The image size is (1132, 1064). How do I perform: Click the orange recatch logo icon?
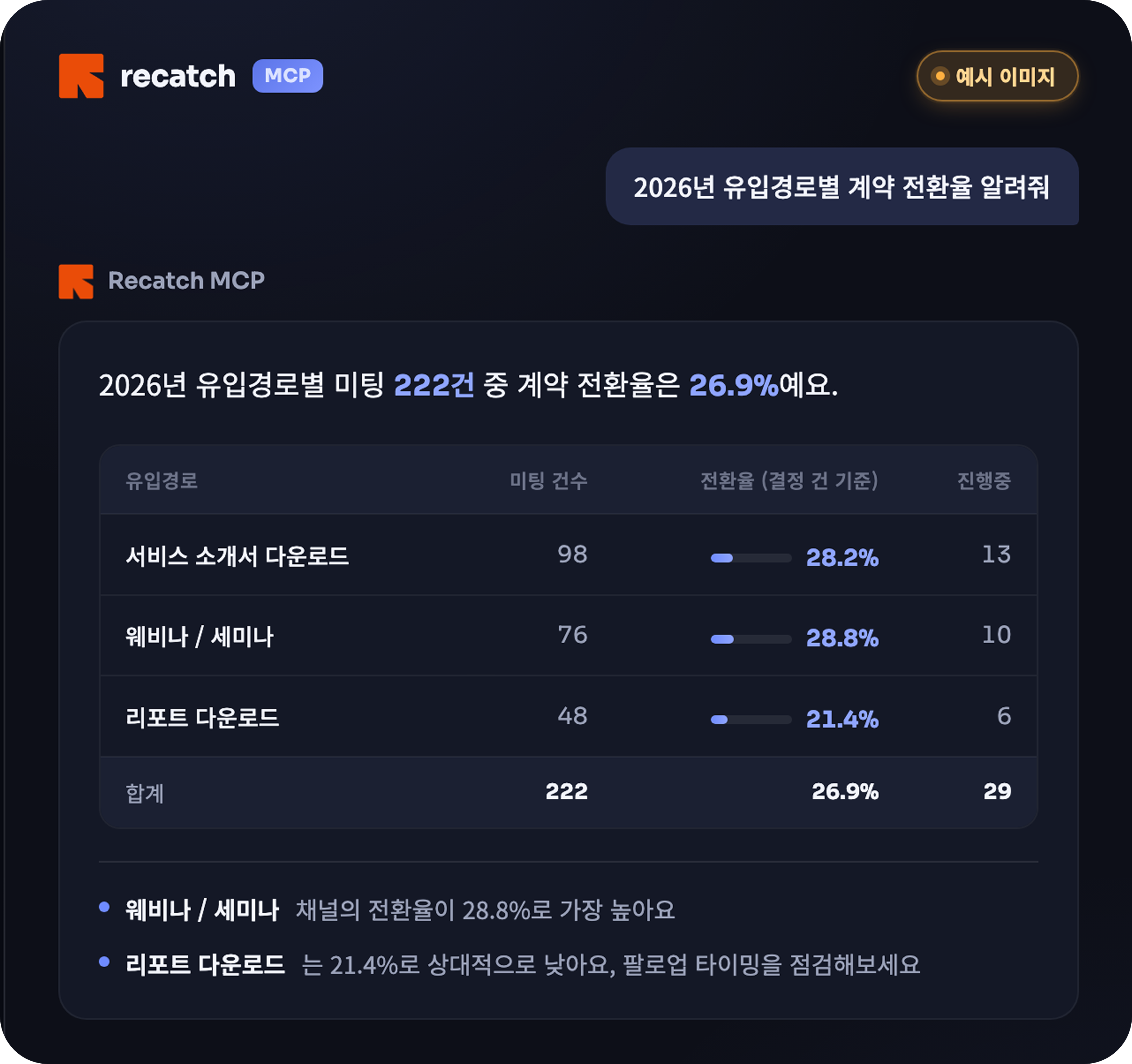(81, 76)
